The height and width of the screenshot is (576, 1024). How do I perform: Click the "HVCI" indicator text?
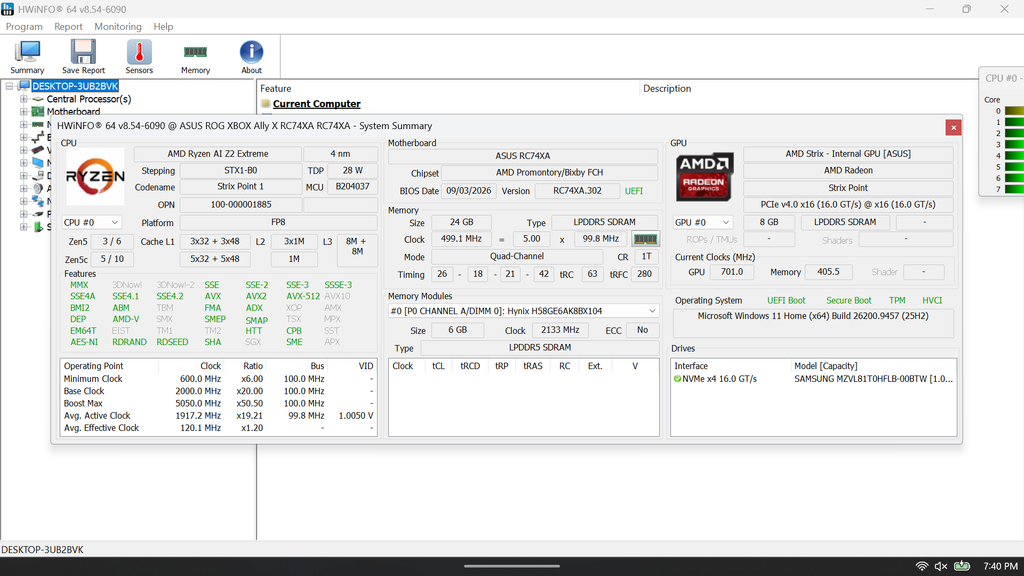click(x=932, y=300)
